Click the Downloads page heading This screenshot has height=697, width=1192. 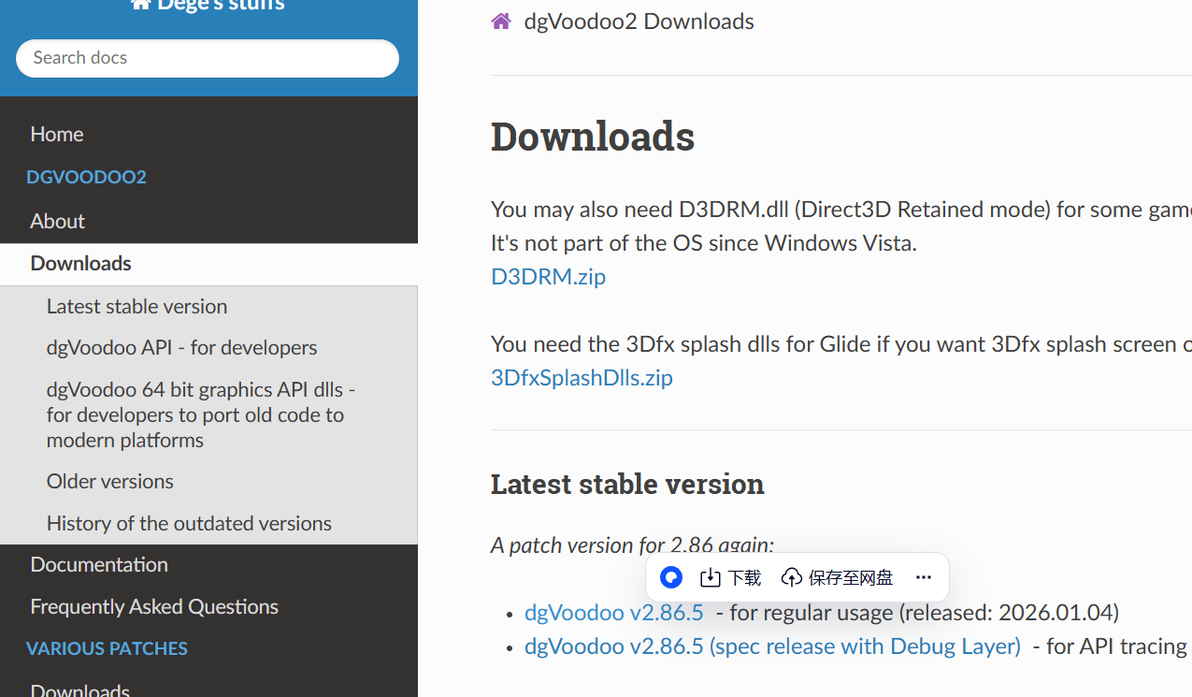coord(593,137)
